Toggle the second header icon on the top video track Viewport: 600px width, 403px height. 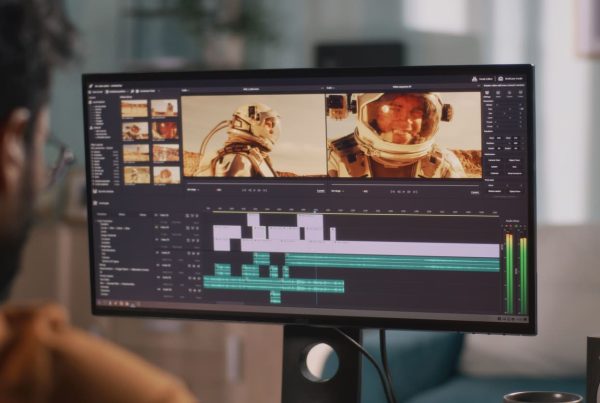click(192, 216)
